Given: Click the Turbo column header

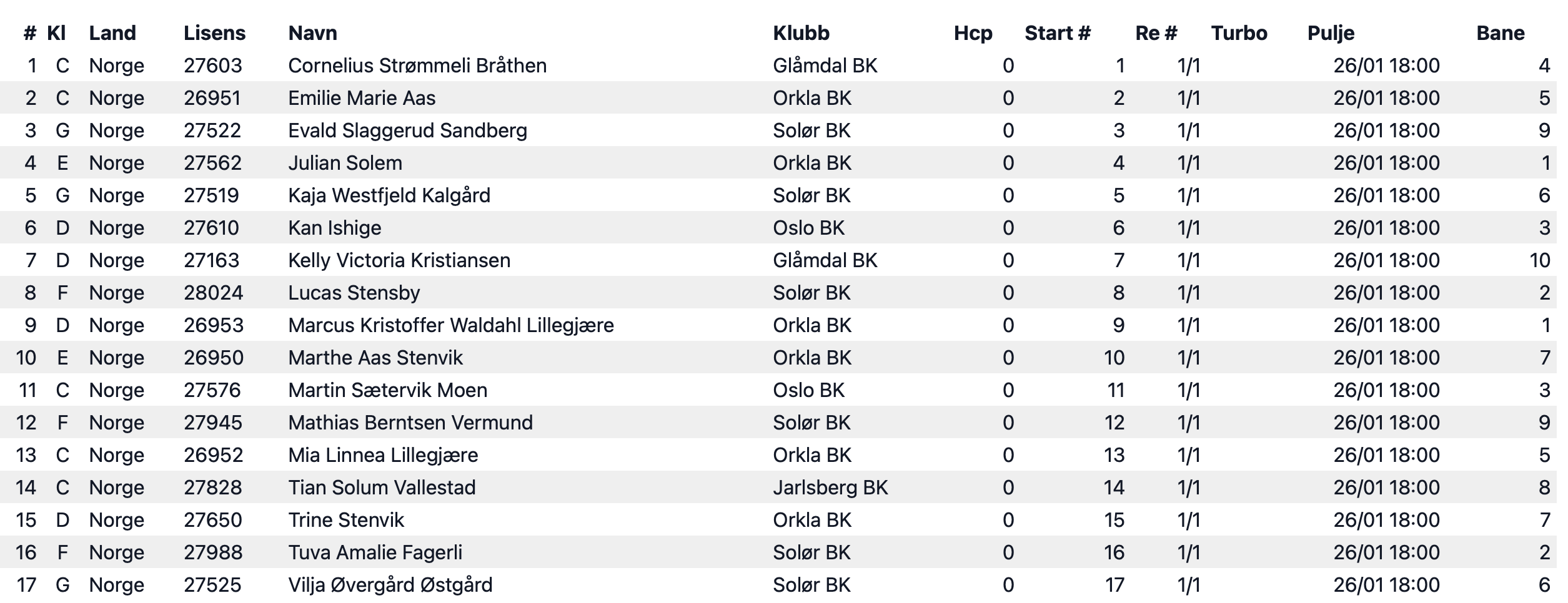Looking at the screenshot, I should click(x=1239, y=33).
